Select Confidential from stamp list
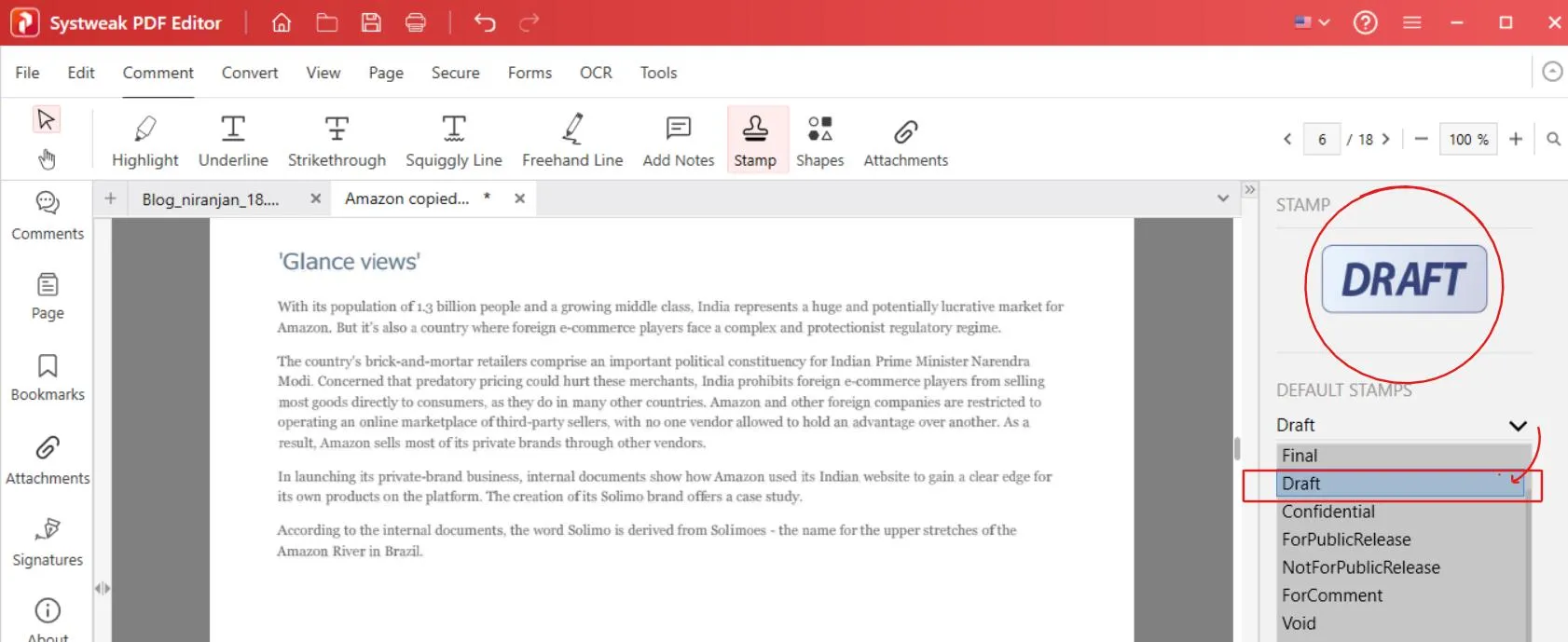 coord(1327,512)
